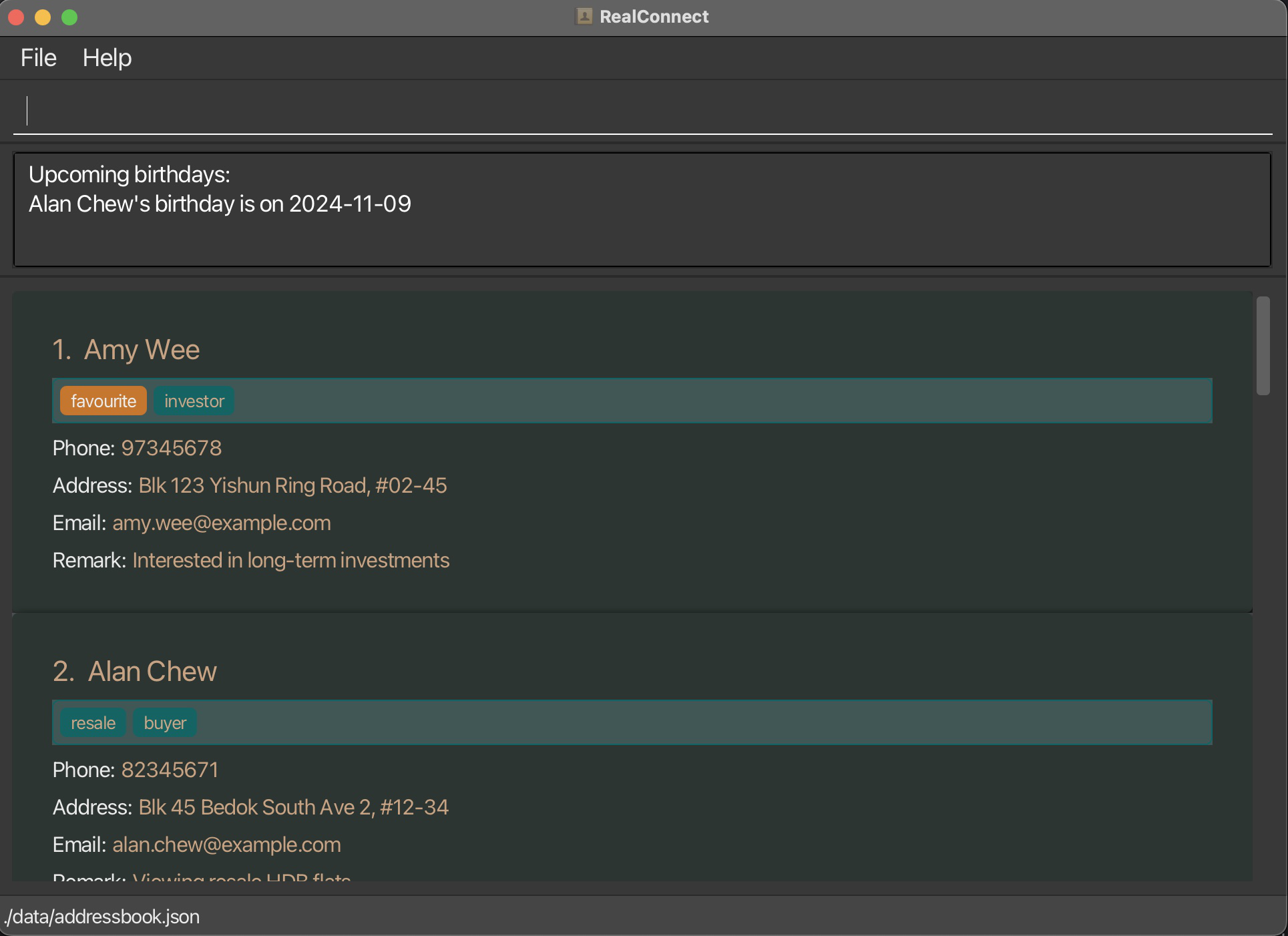Minimize the RealConnect window
This screenshot has width=1288, height=936.
[43, 17]
